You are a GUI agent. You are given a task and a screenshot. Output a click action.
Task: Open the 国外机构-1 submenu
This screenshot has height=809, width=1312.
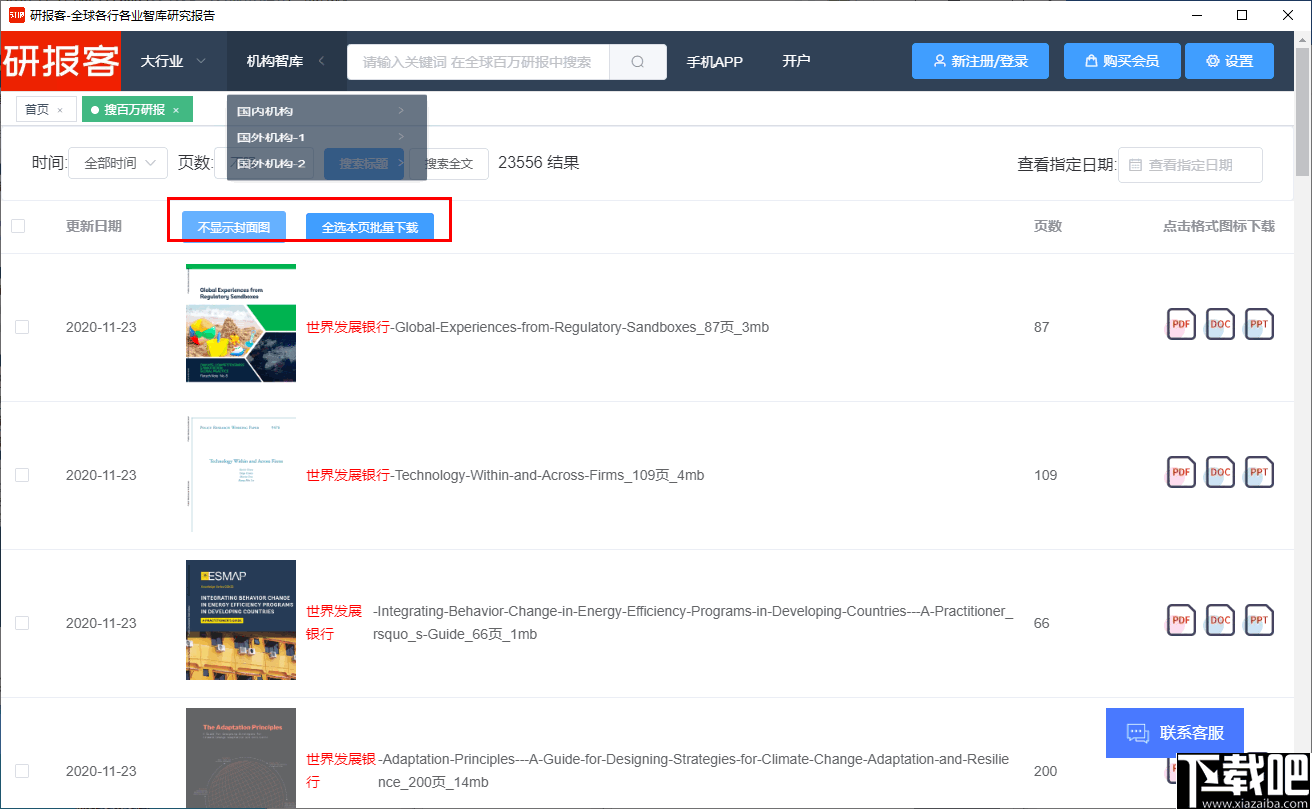pos(327,137)
